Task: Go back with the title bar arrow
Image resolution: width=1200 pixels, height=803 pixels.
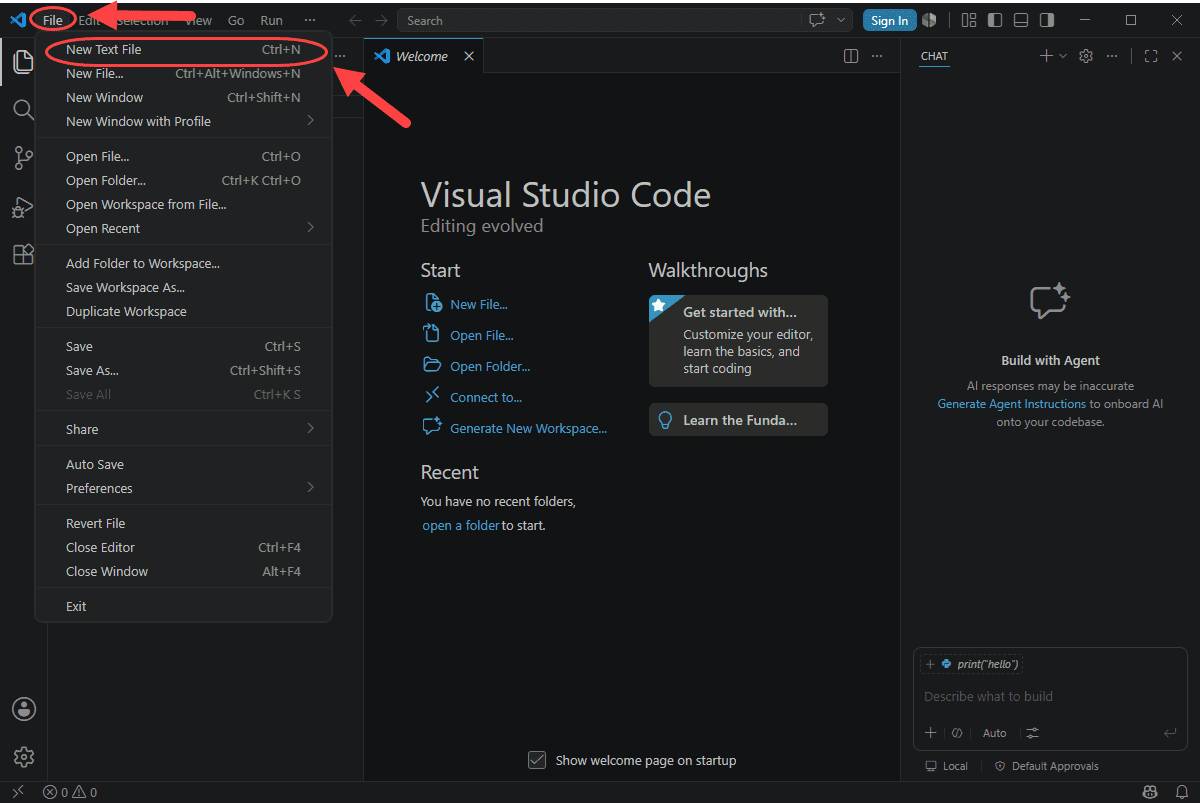Action: [355, 20]
